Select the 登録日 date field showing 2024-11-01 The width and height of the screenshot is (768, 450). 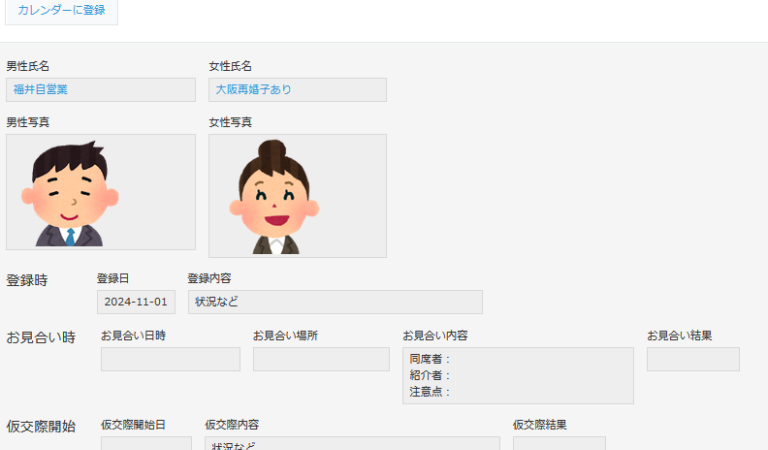pos(136,301)
